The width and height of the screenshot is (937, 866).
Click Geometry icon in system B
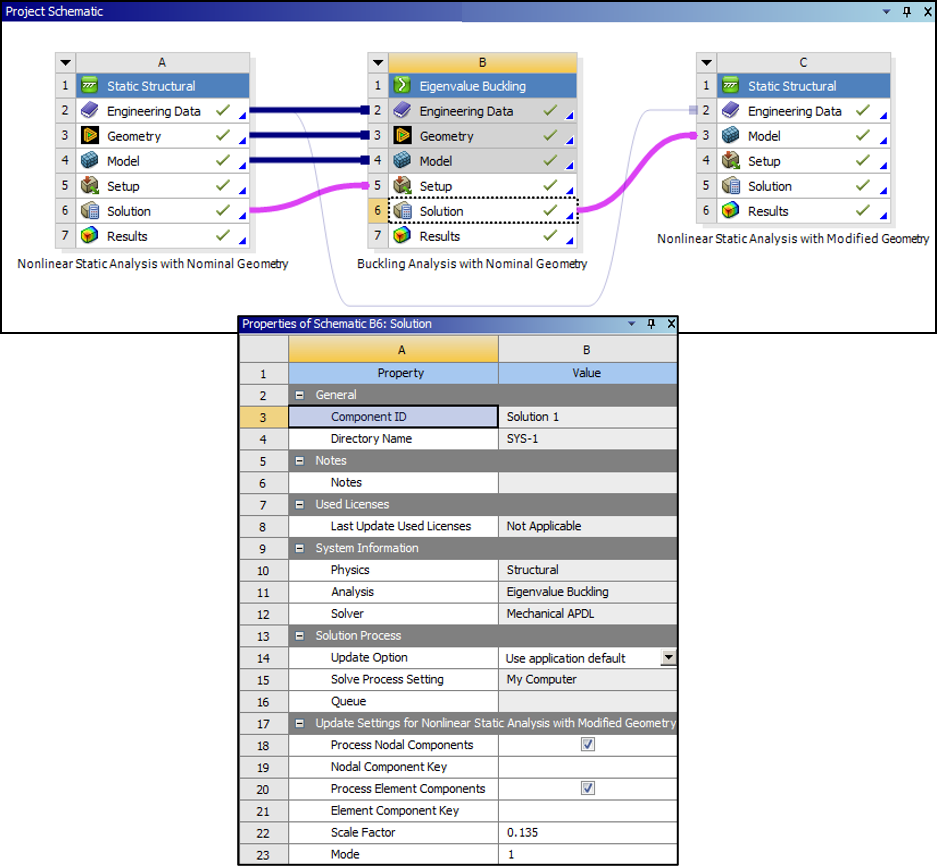click(x=402, y=136)
